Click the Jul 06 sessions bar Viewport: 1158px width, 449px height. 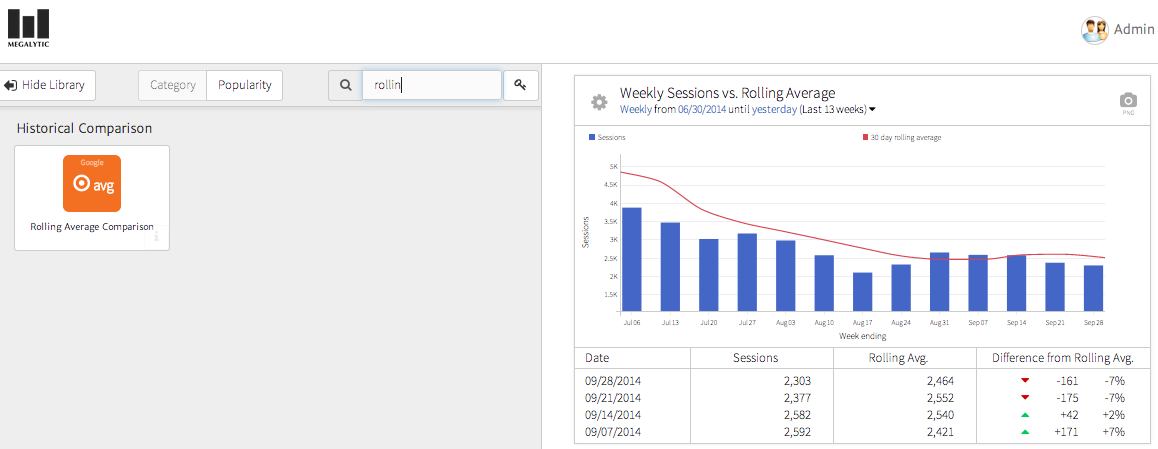click(632, 259)
